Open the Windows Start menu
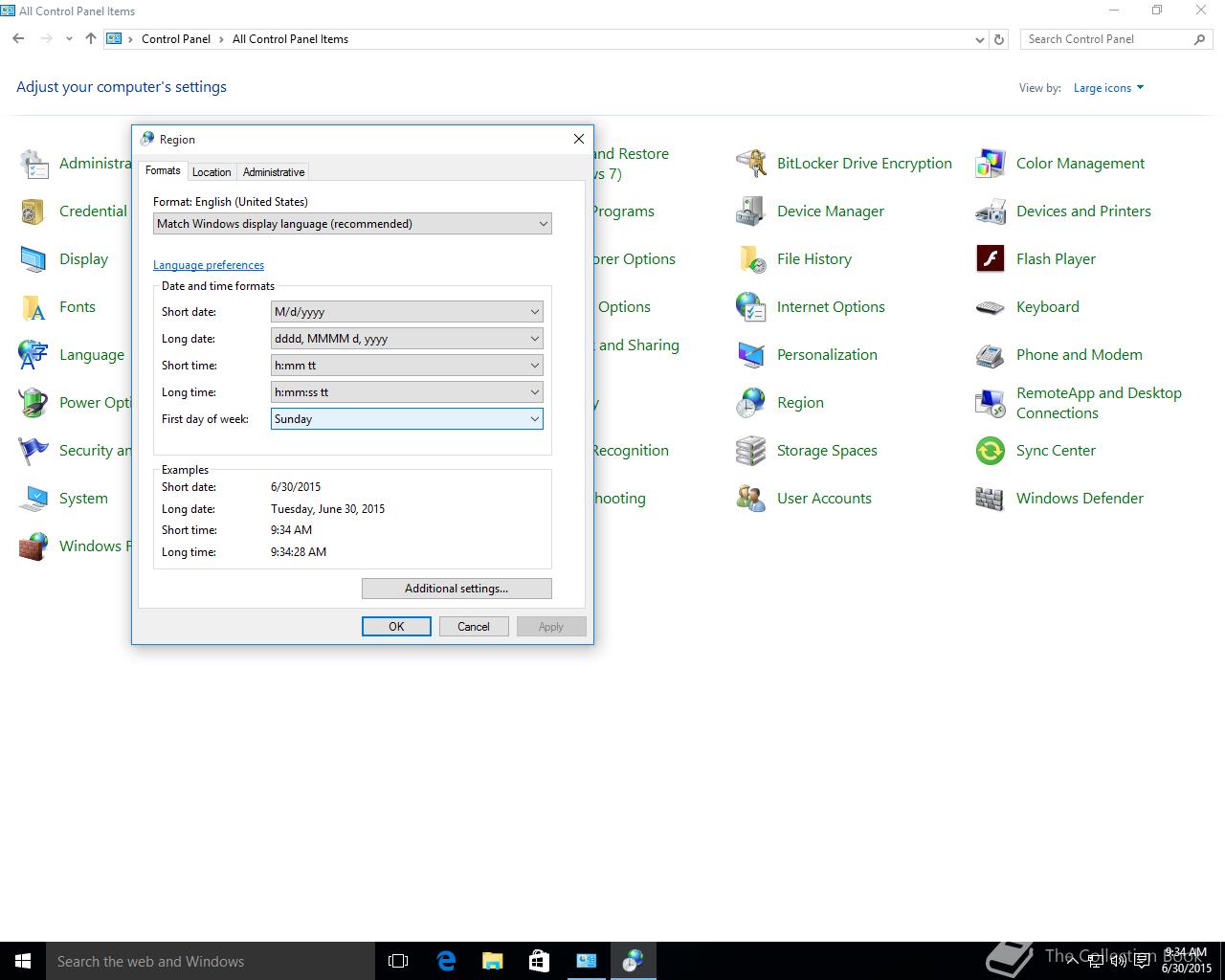The width and height of the screenshot is (1225, 980). [23, 961]
